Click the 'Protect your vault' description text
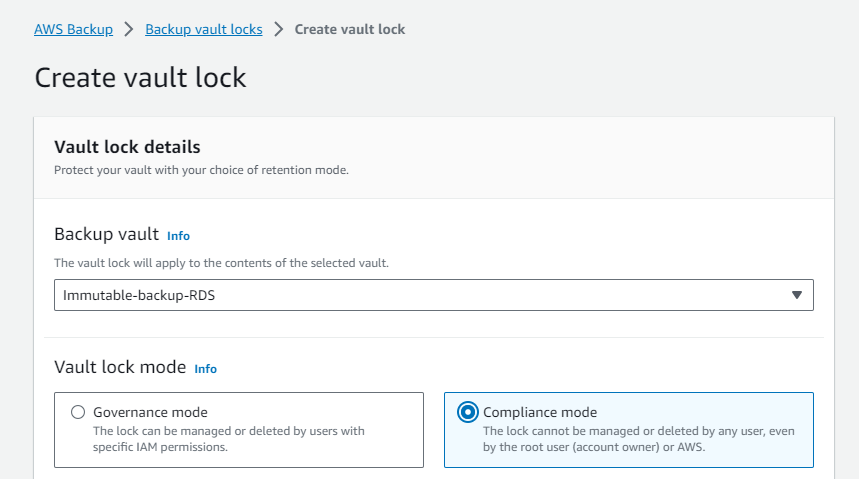 [201, 171]
